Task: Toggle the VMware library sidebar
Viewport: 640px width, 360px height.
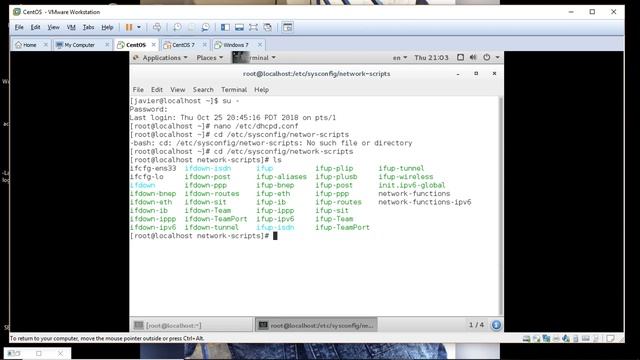Action: point(225,27)
